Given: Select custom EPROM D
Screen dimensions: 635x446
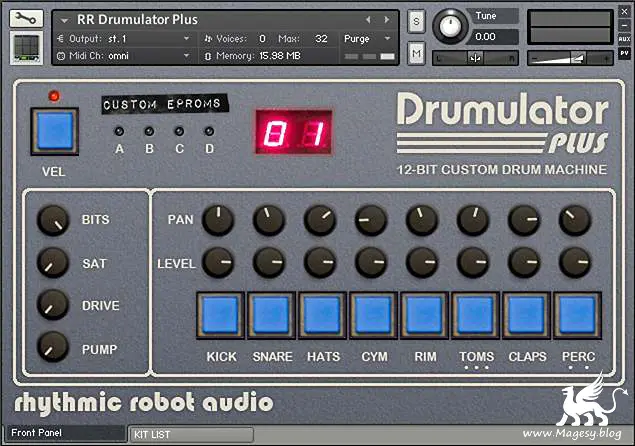Looking at the screenshot, I should 209,131.
